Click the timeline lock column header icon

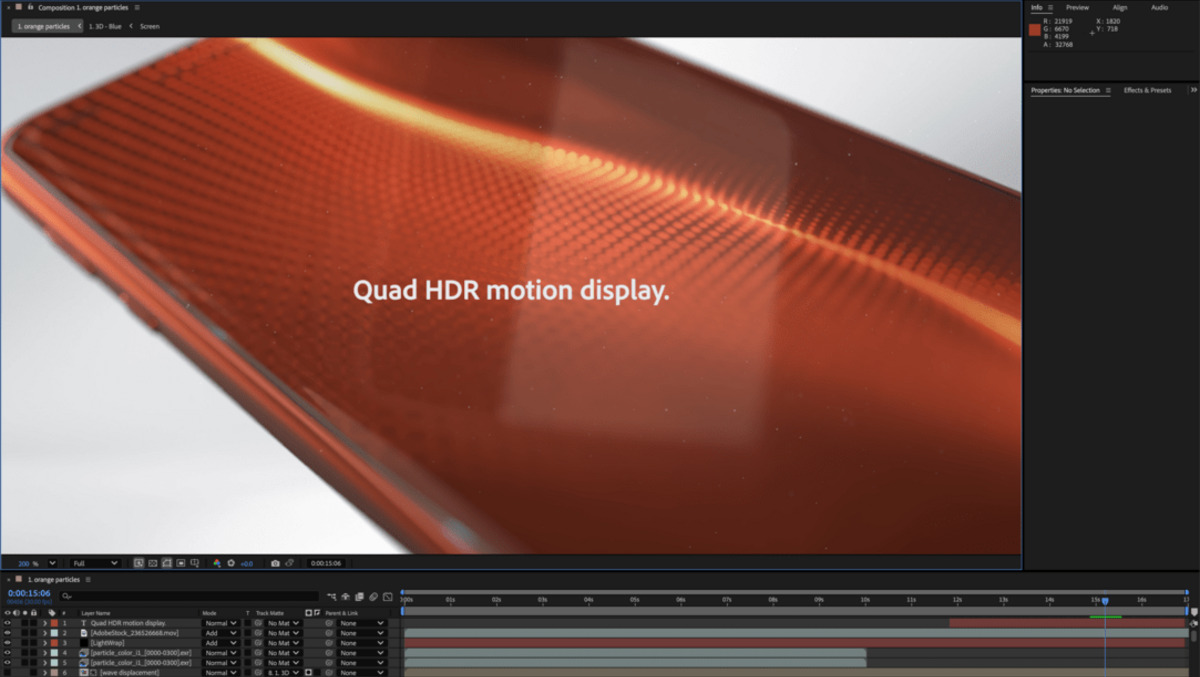(33, 613)
